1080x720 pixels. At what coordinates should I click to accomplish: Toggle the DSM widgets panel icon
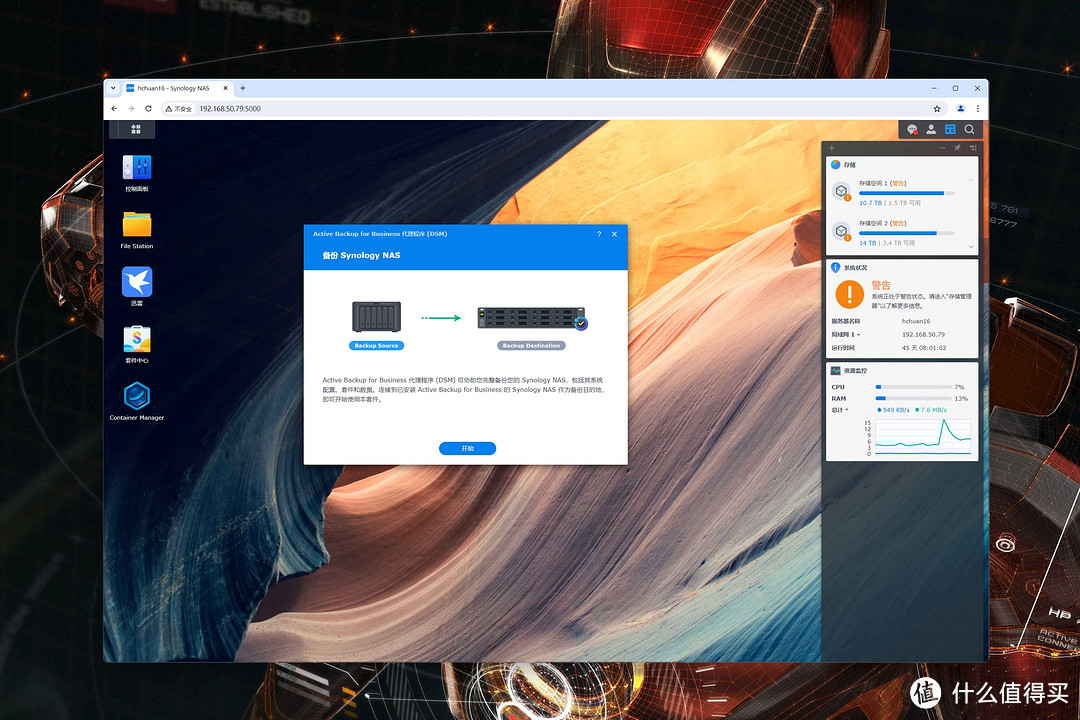[950, 129]
